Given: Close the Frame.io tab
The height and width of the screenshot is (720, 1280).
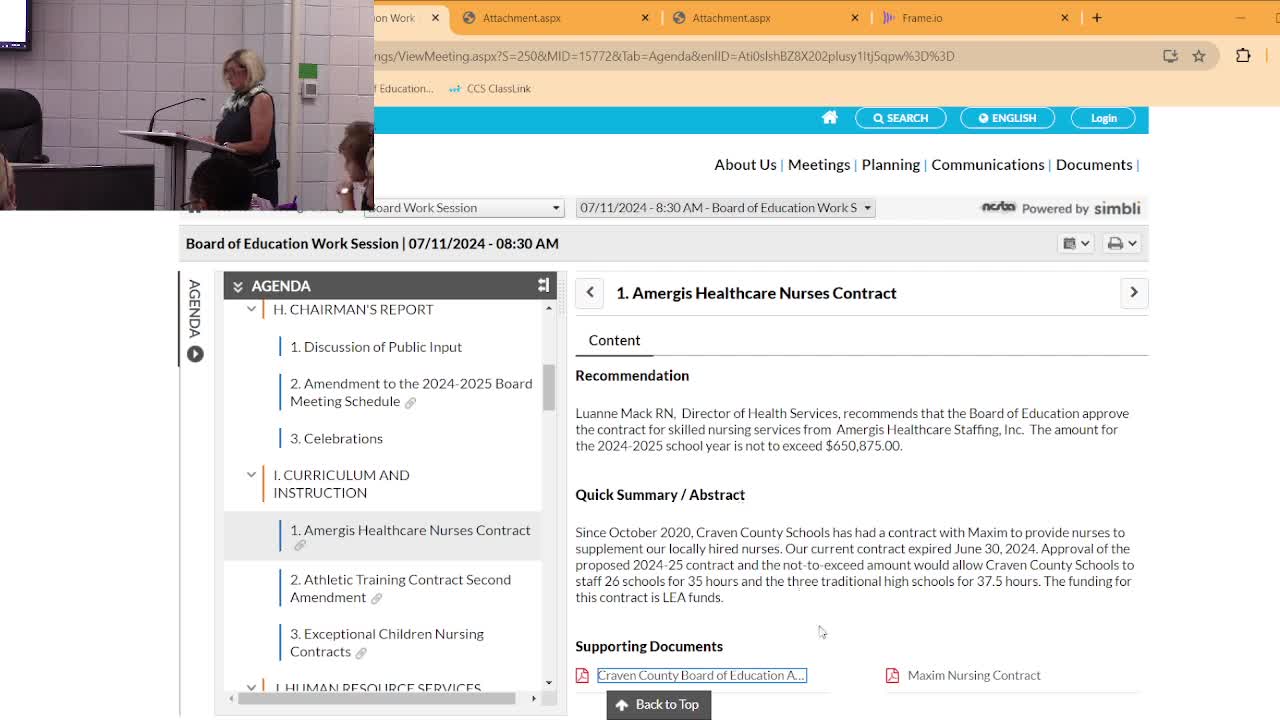Looking at the screenshot, I should 1065,18.
